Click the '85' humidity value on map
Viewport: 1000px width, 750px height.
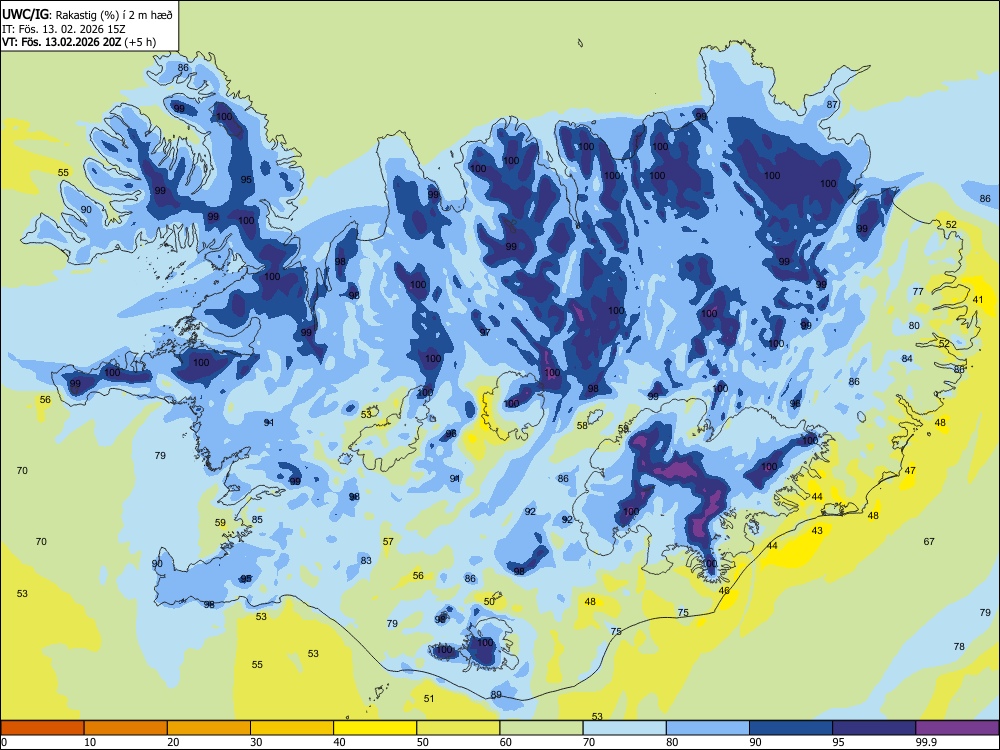(257, 519)
